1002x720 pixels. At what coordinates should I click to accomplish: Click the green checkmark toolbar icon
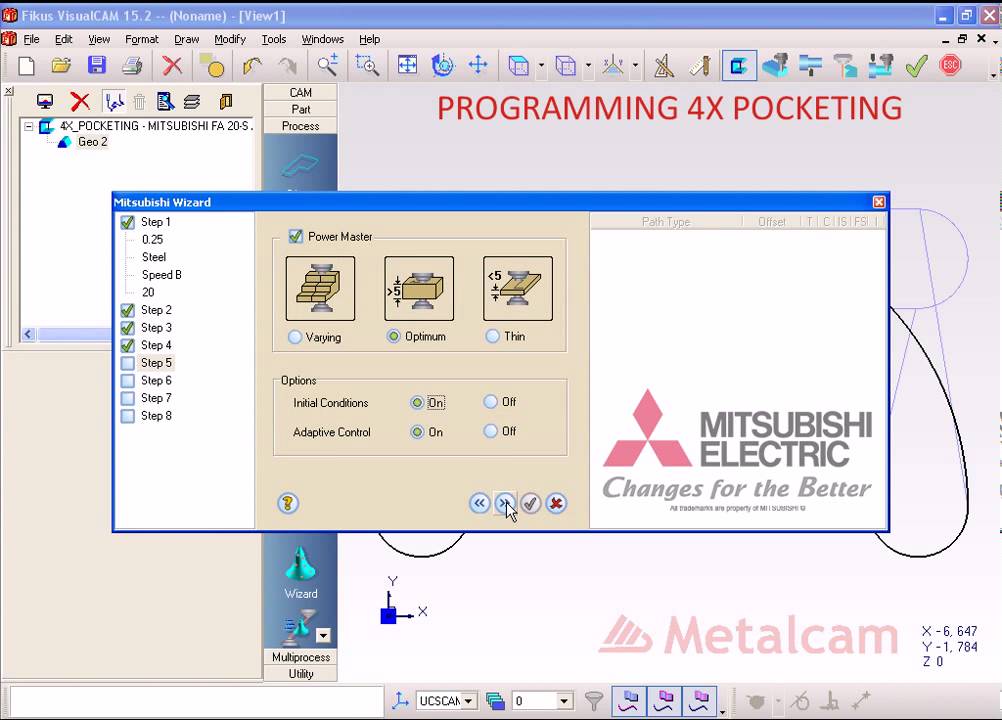[916, 65]
